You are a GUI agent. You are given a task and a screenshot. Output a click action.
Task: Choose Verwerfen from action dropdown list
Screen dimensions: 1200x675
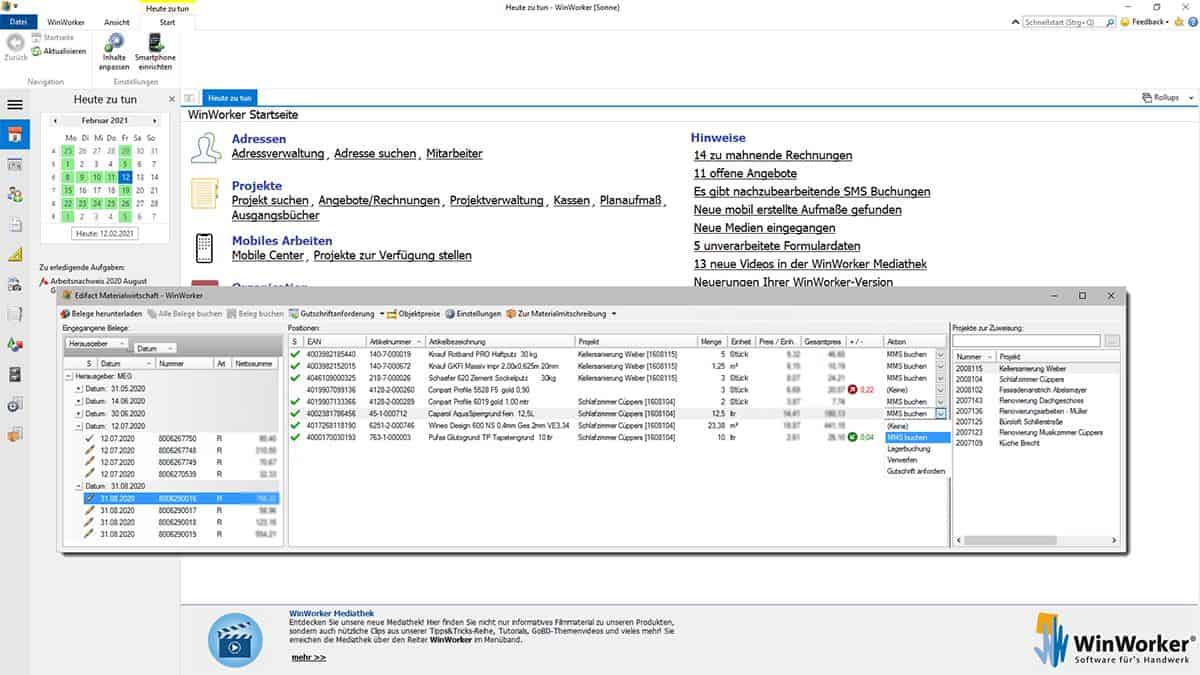[915, 459]
